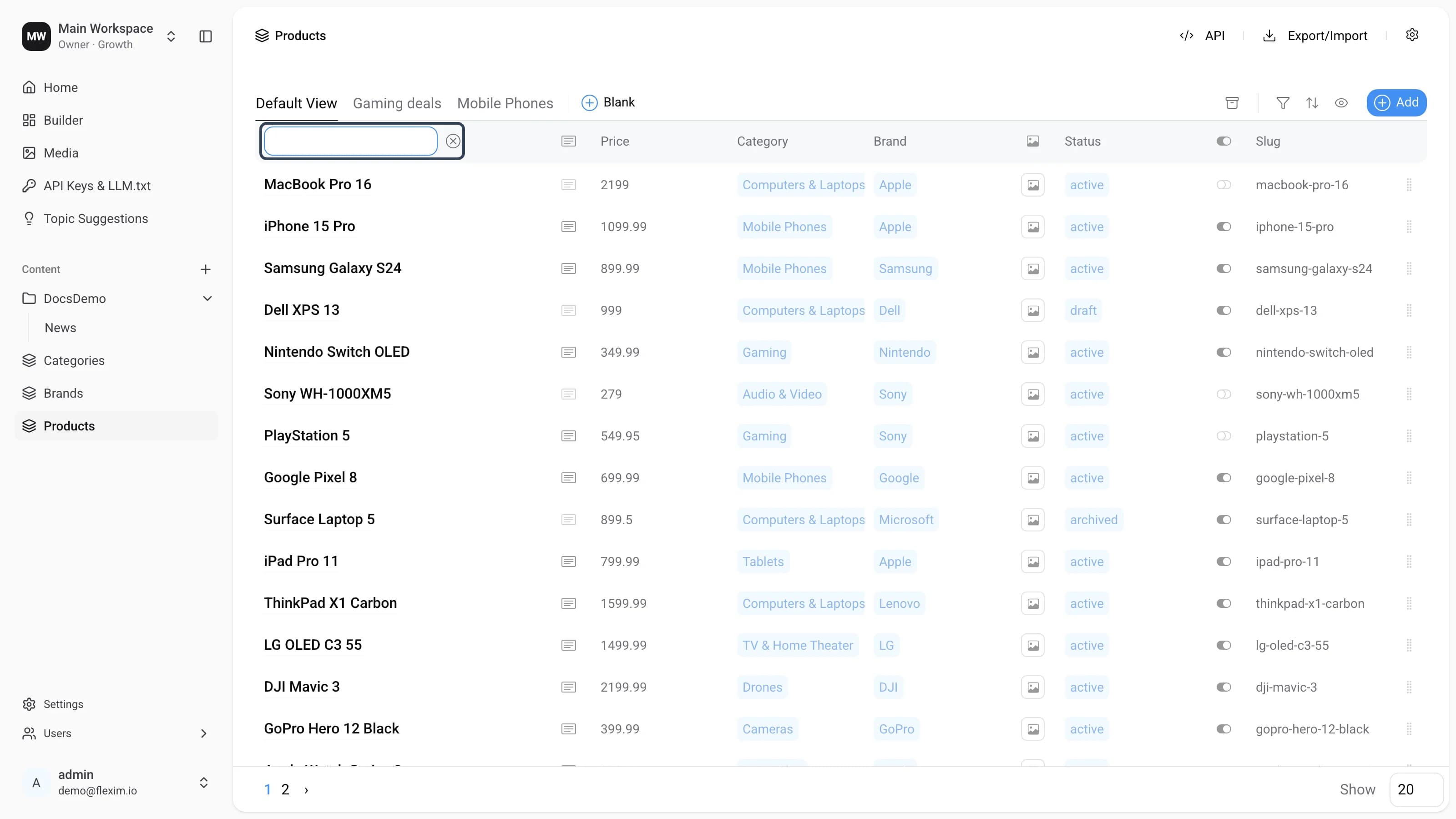
Task: Open description icon for GoPro Hero 12 Black
Action: coord(569,728)
